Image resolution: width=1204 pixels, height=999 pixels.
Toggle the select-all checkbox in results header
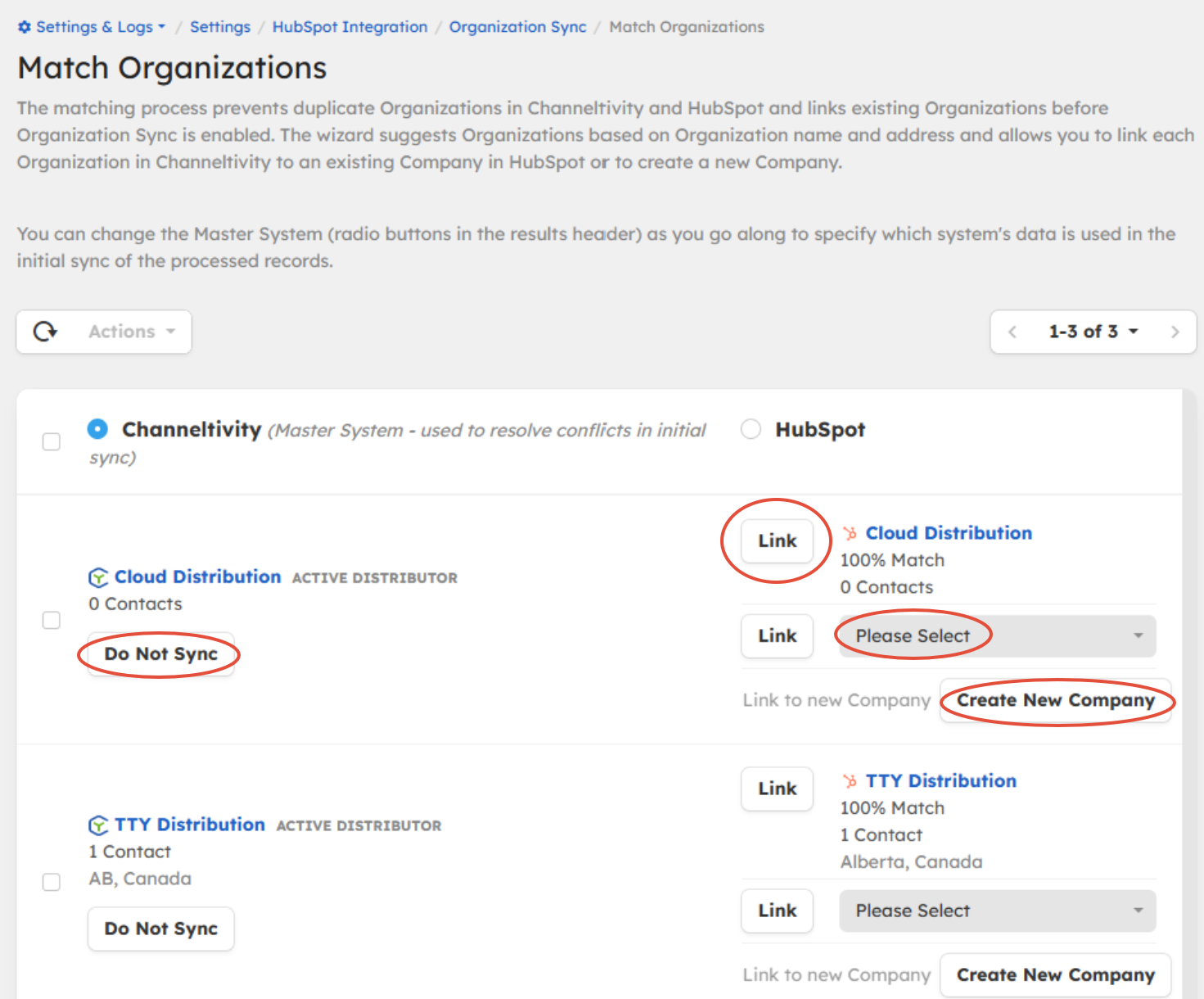pyautogui.click(x=52, y=442)
